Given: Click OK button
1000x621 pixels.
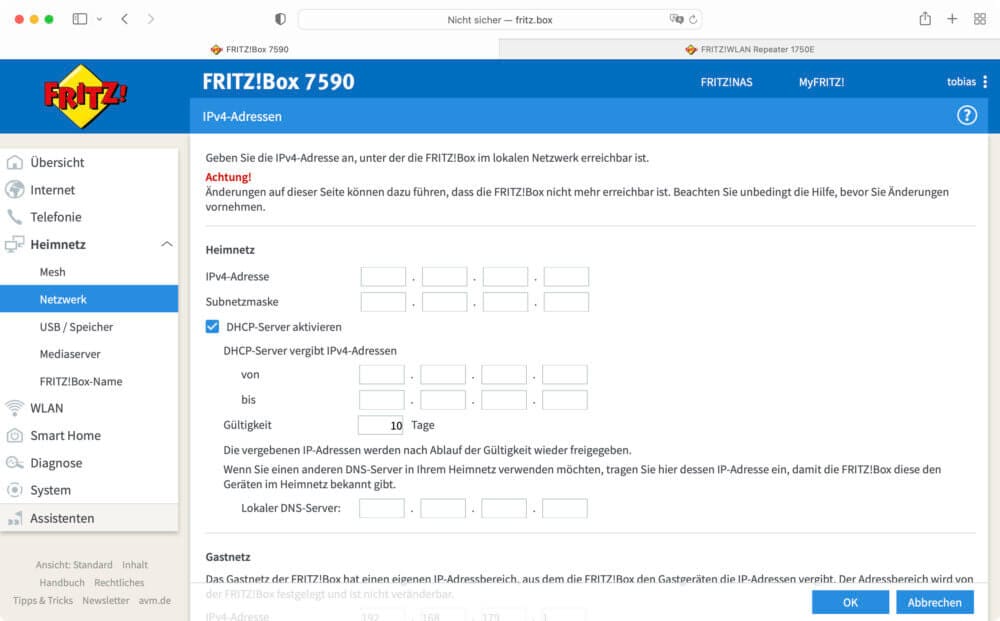Looking at the screenshot, I should 850,603.
